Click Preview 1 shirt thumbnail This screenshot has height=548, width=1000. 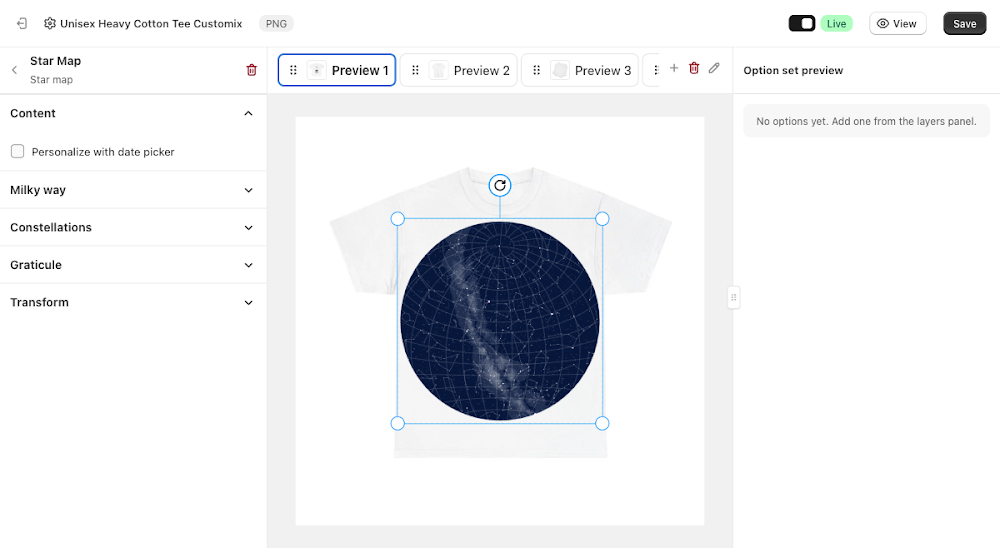click(x=316, y=70)
